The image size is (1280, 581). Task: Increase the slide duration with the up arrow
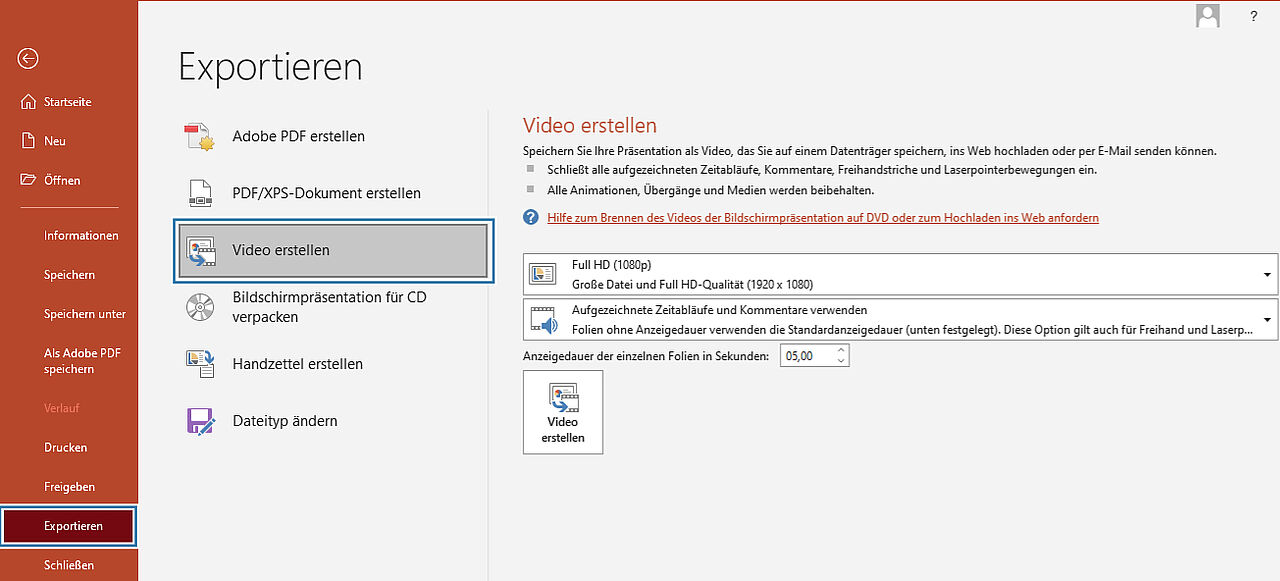click(x=841, y=350)
